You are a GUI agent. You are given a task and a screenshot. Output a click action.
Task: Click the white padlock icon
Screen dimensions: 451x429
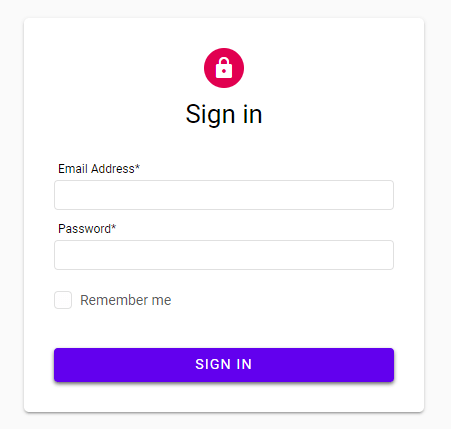click(224, 68)
